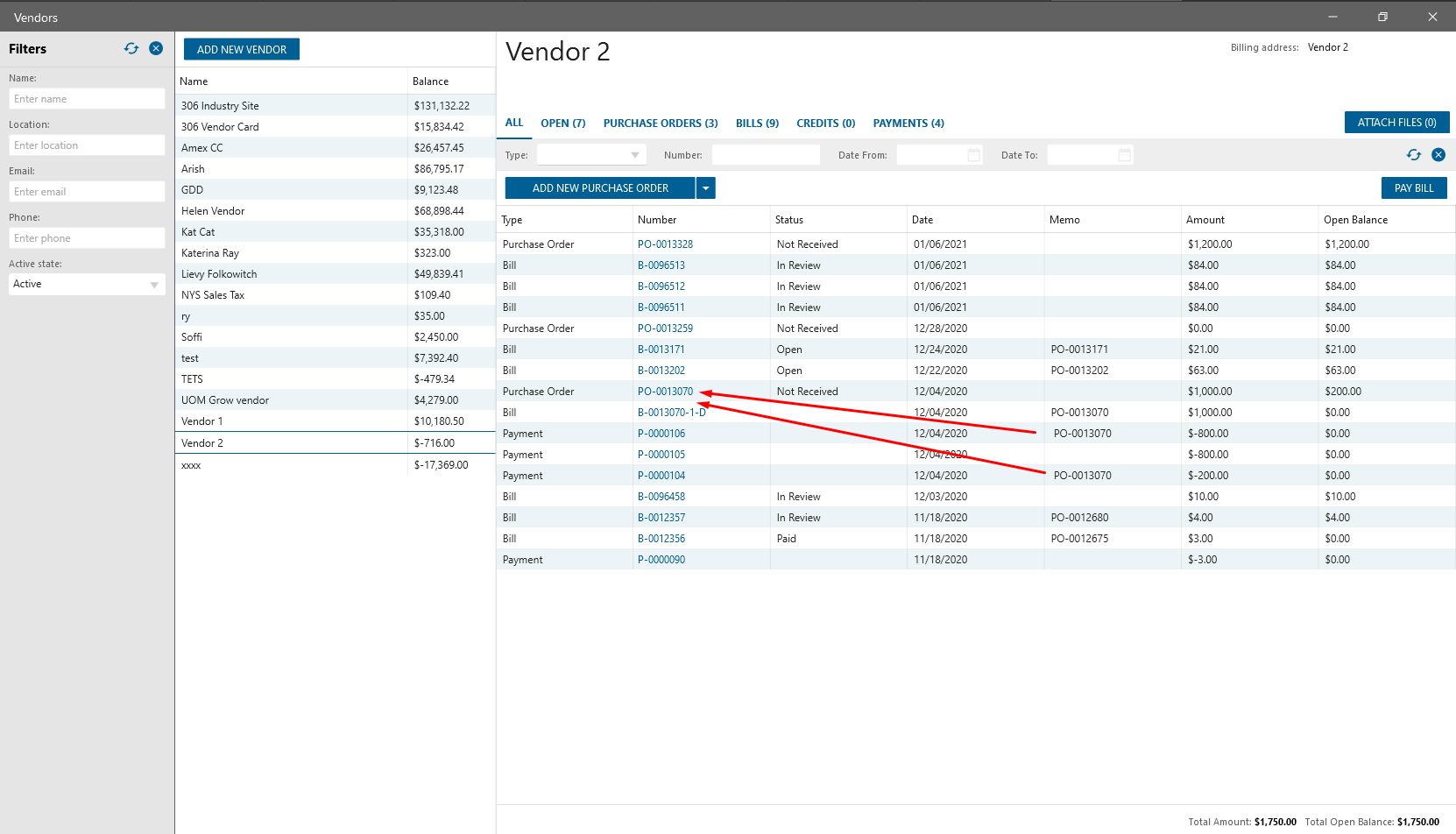Focus the Location filter input
Viewport: 1456px width, 834px height.
point(87,145)
